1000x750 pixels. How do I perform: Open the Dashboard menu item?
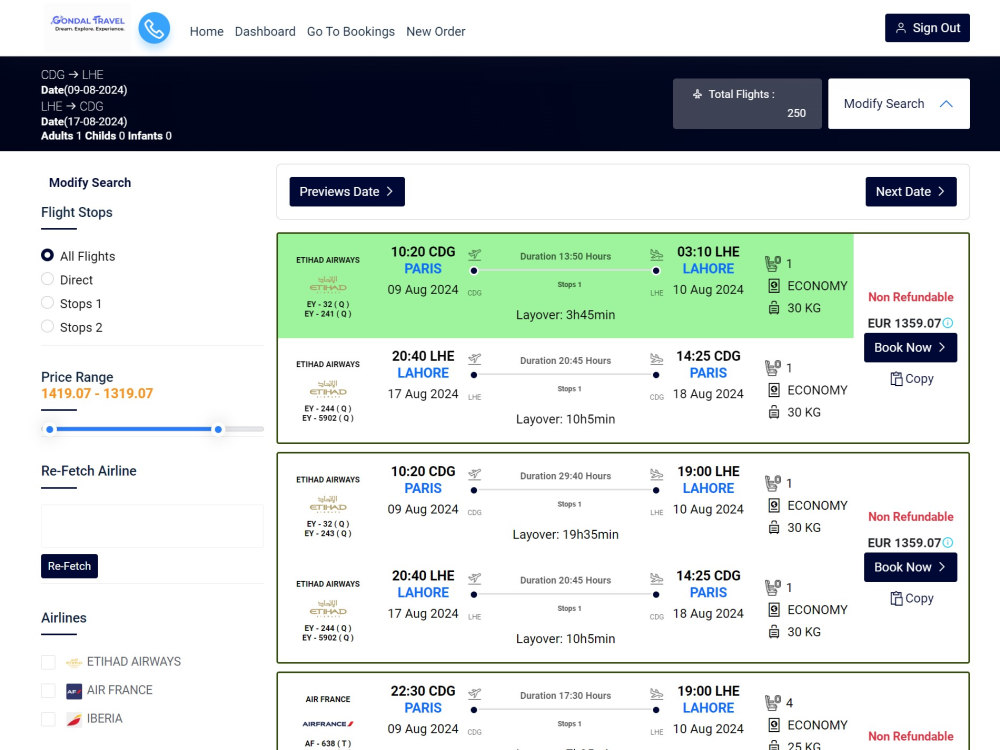pyautogui.click(x=265, y=31)
